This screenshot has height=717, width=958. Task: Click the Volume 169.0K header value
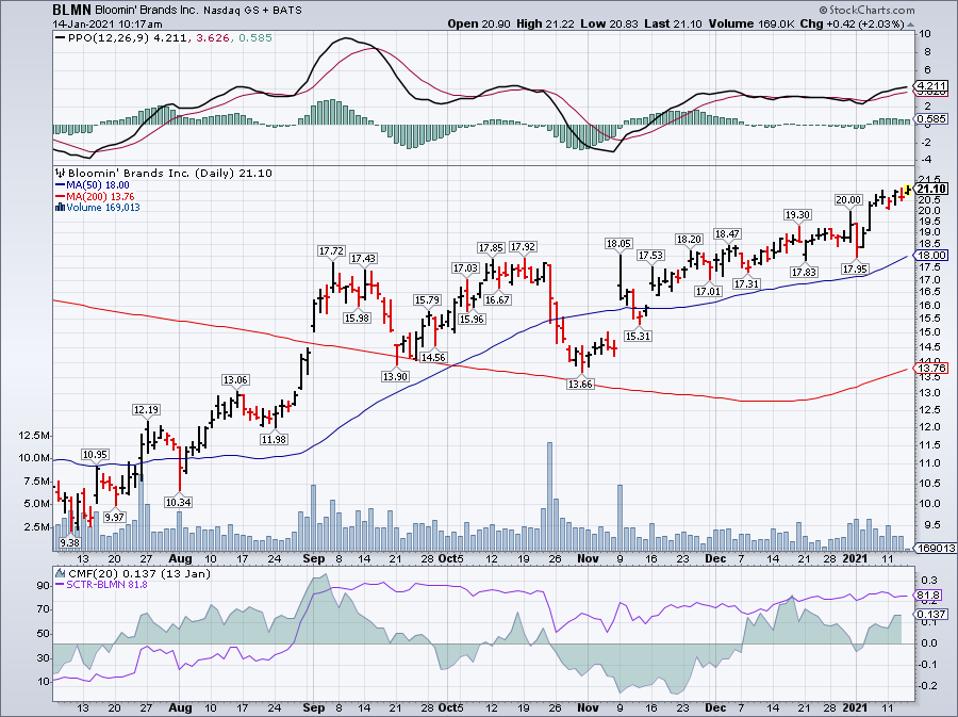point(751,24)
